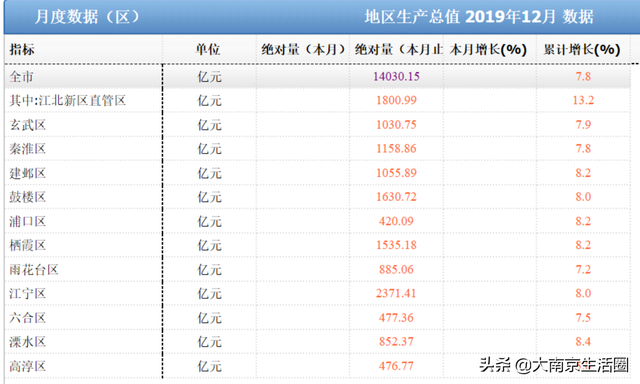640x384 pixels.
Task: Click the value 1535.18
Action: pyautogui.click(x=396, y=245)
